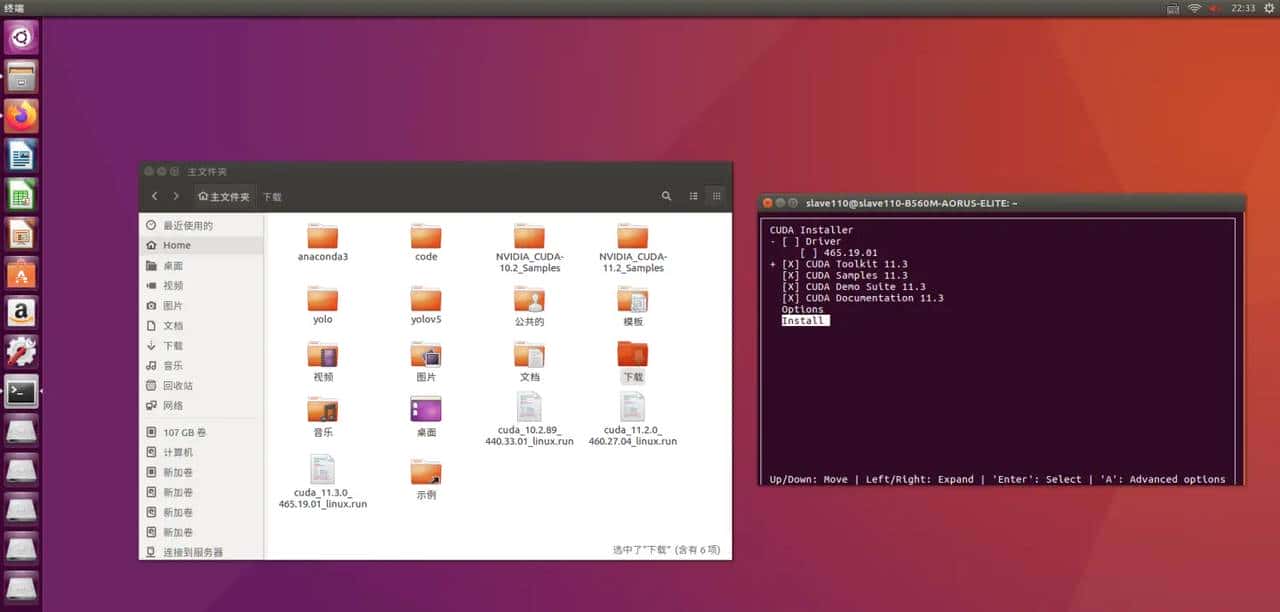Viewport: 1280px width, 612px height.
Task: Click the back navigation arrow in file manager
Action: point(154,196)
